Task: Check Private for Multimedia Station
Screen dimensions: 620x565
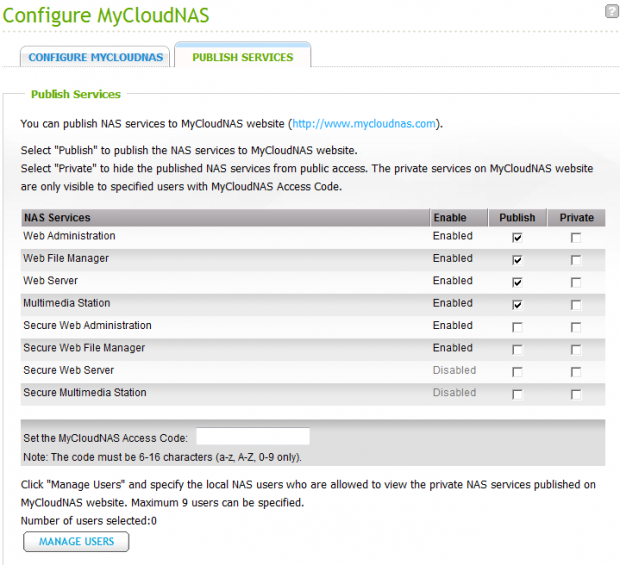Action: [576, 305]
